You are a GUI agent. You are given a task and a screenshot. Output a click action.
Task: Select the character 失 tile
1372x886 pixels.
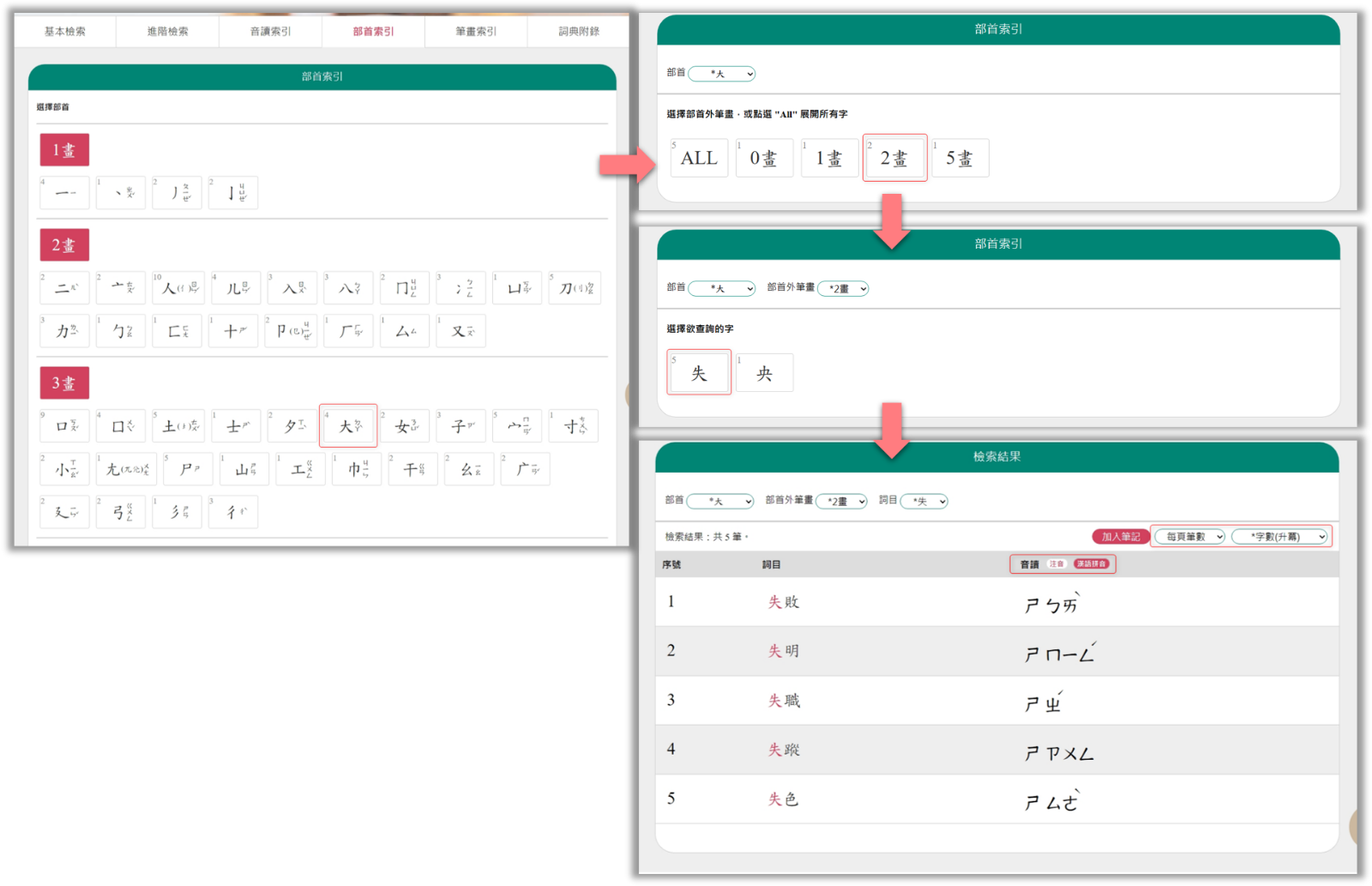(x=699, y=372)
